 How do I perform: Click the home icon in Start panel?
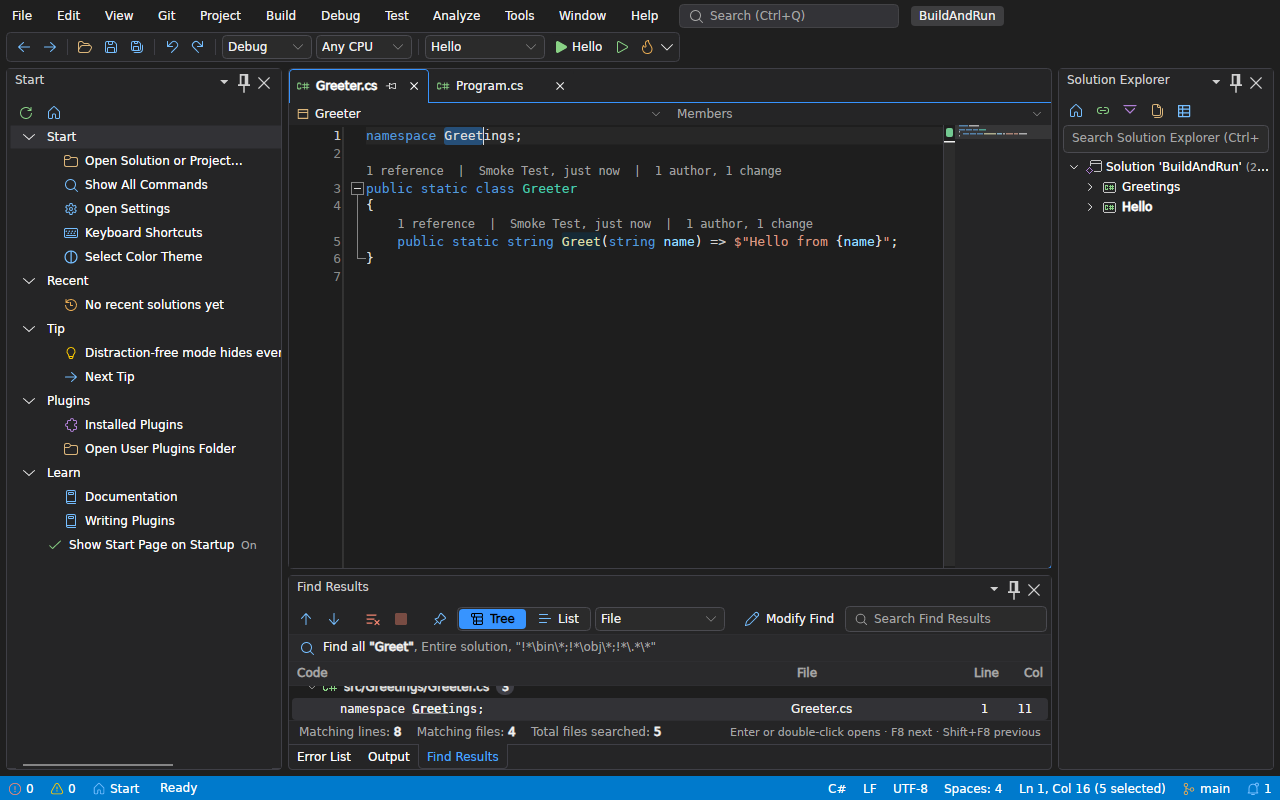click(54, 113)
